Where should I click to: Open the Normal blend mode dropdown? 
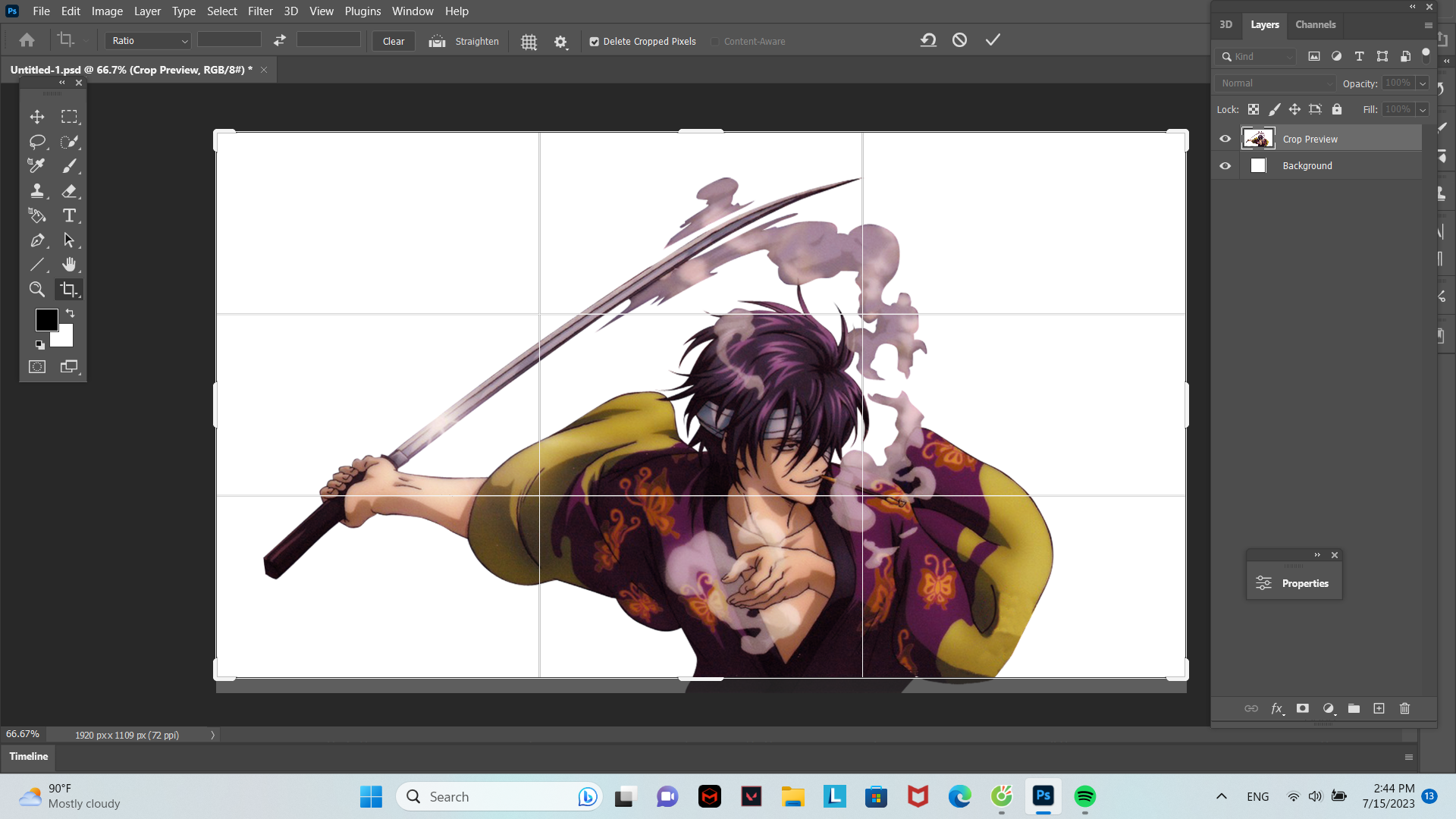tap(1275, 83)
